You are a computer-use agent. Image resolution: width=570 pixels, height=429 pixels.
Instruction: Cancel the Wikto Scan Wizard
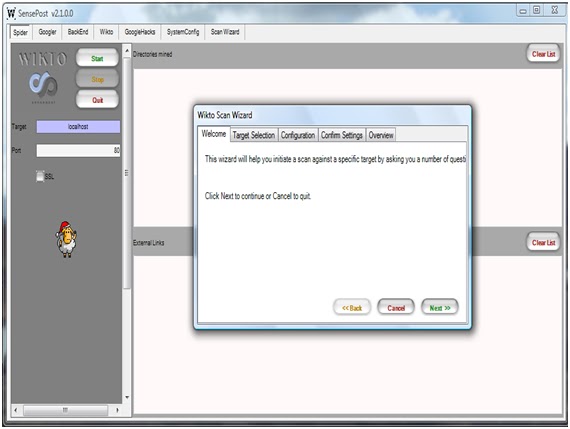(x=396, y=308)
